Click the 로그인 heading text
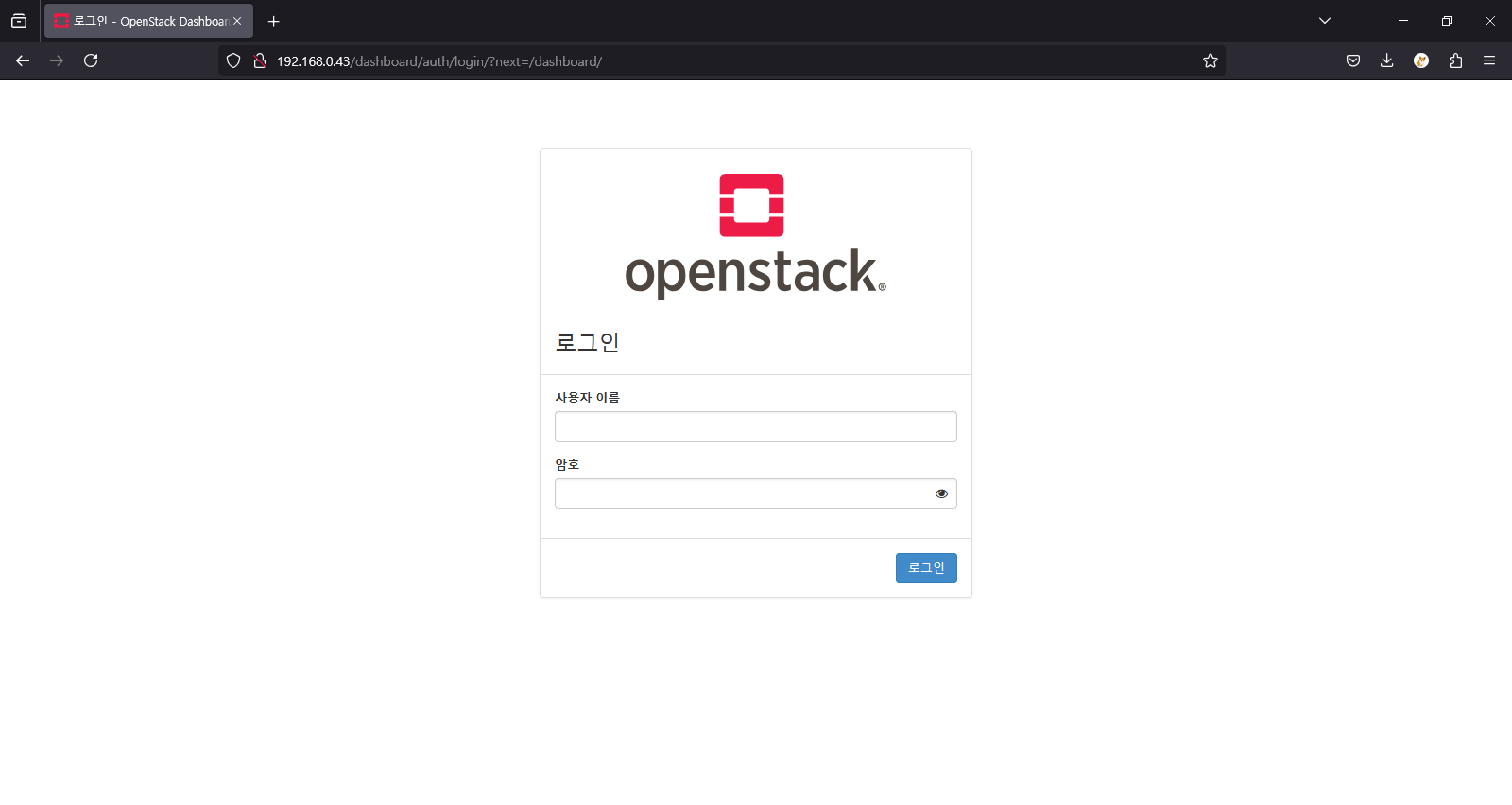1512x805 pixels. (587, 342)
